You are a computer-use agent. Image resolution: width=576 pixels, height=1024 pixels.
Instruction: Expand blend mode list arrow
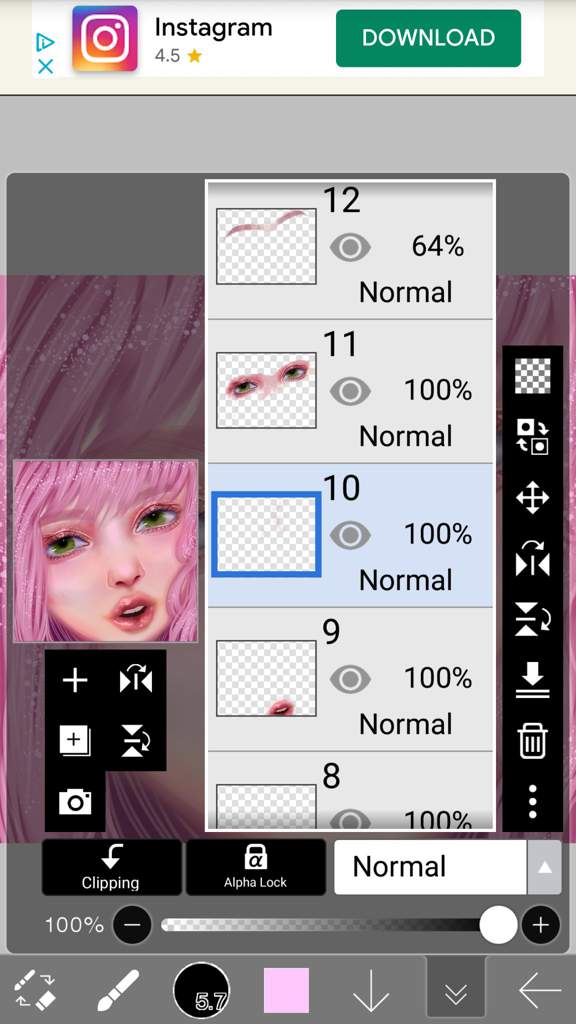(544, 867)
